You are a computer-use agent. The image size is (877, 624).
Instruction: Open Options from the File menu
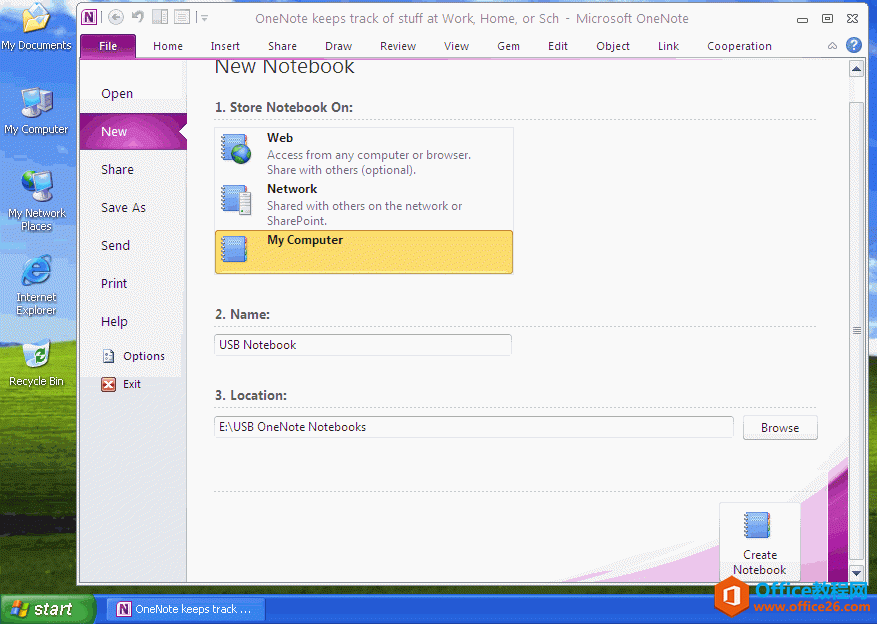tap(143, 355)
